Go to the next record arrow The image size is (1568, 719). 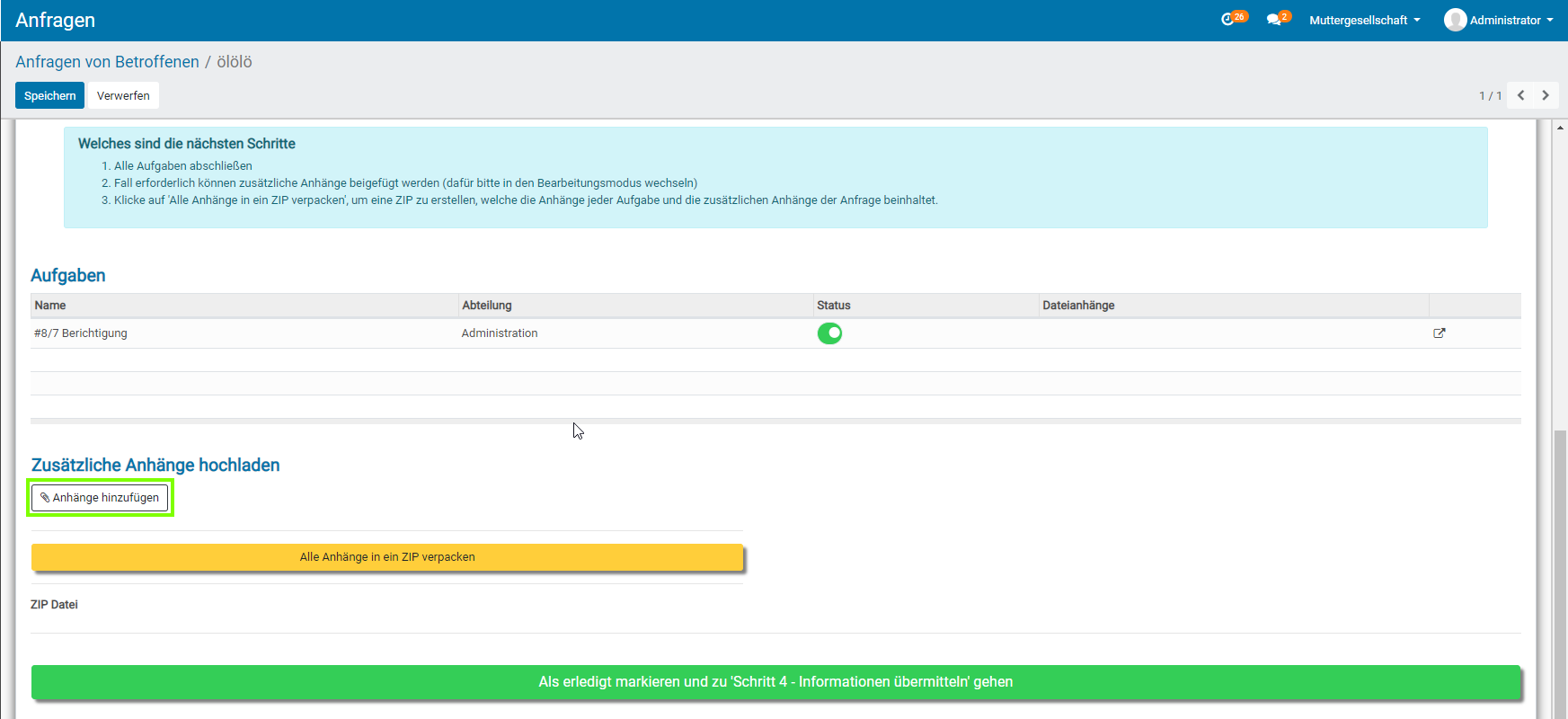1546,95
